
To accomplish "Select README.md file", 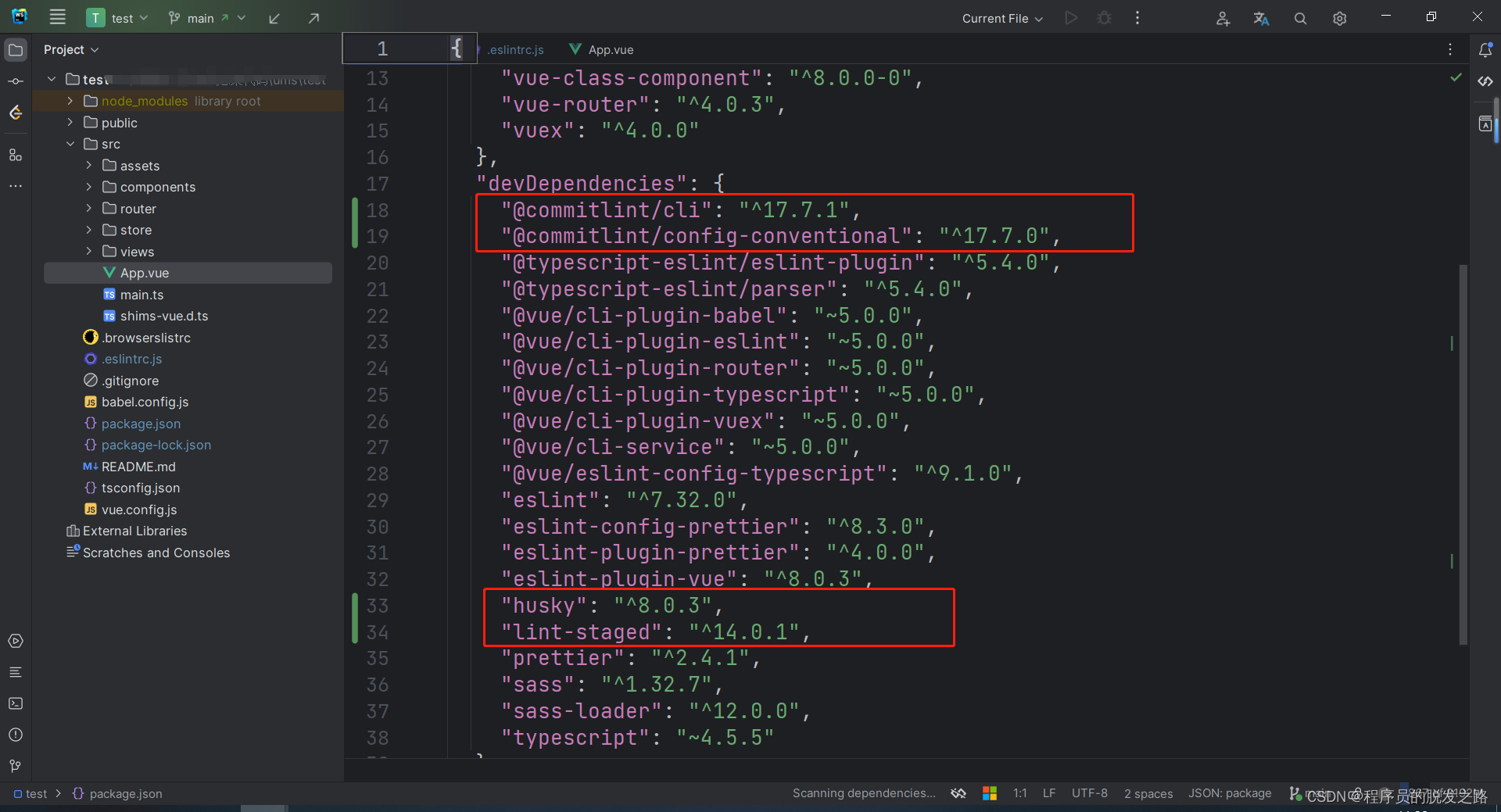I will (x=138, y=467).
